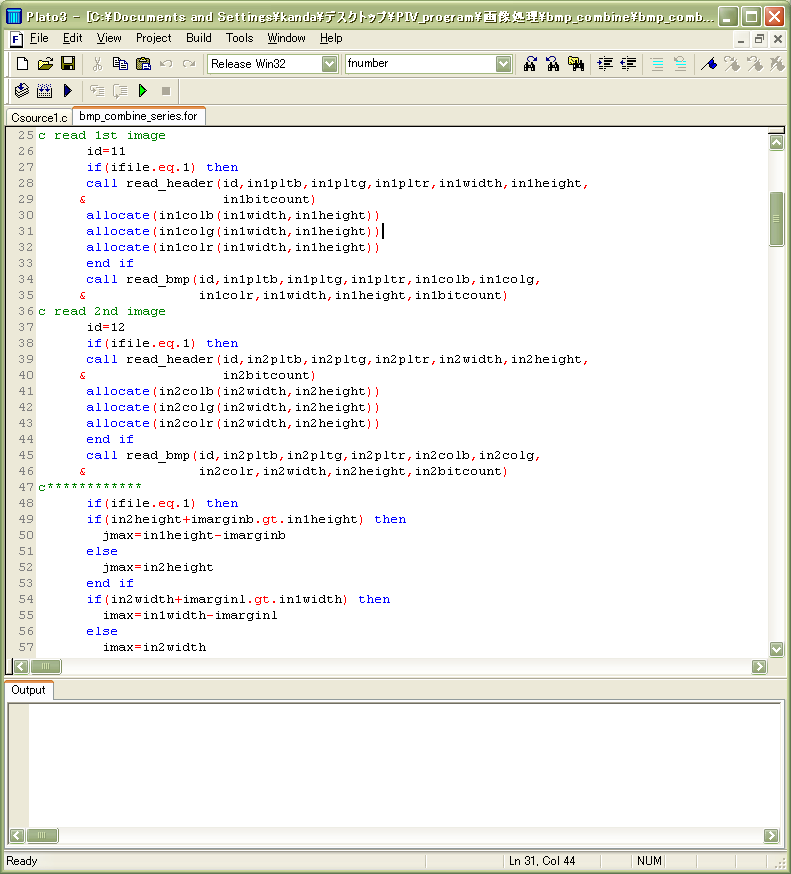Click the New file icon
This screenshot has width=791, height=874.
pos(22,64)
